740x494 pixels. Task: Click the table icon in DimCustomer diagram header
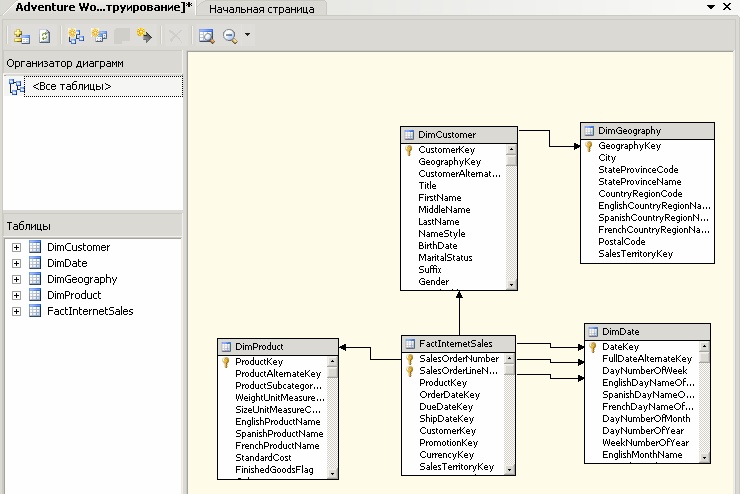(x=410, y=135)
